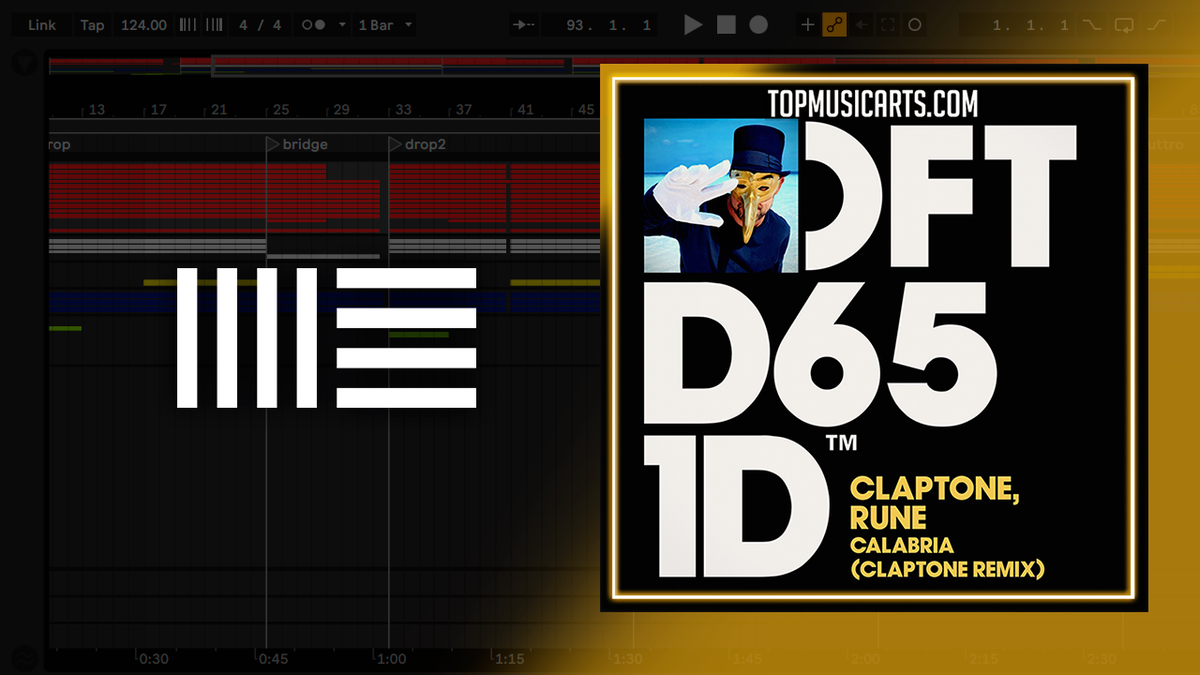Select the drop2 arrangement locator
The height and width of the screenshot is (675, 1200).
point(420,143)
